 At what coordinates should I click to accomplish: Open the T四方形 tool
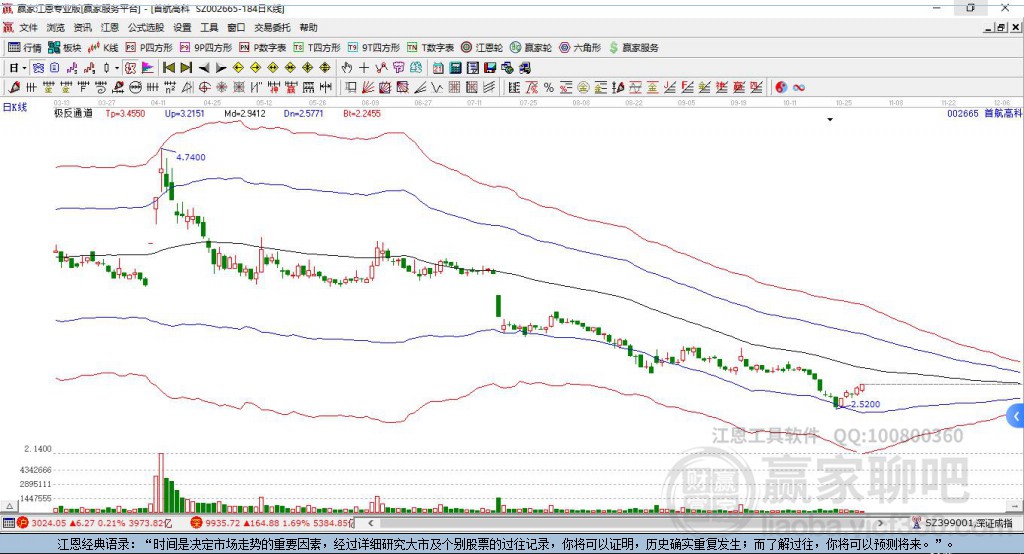tap(317, 48)
